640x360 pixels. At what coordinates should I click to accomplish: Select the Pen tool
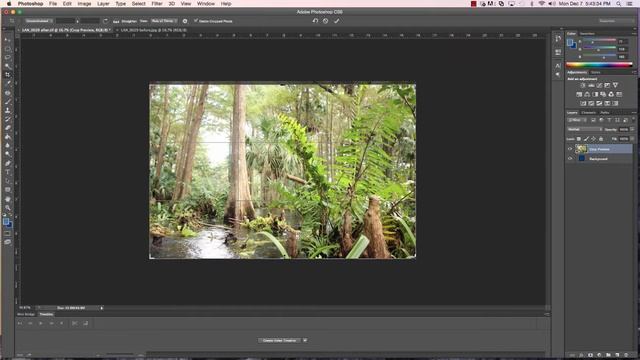[x=7, y=163]
